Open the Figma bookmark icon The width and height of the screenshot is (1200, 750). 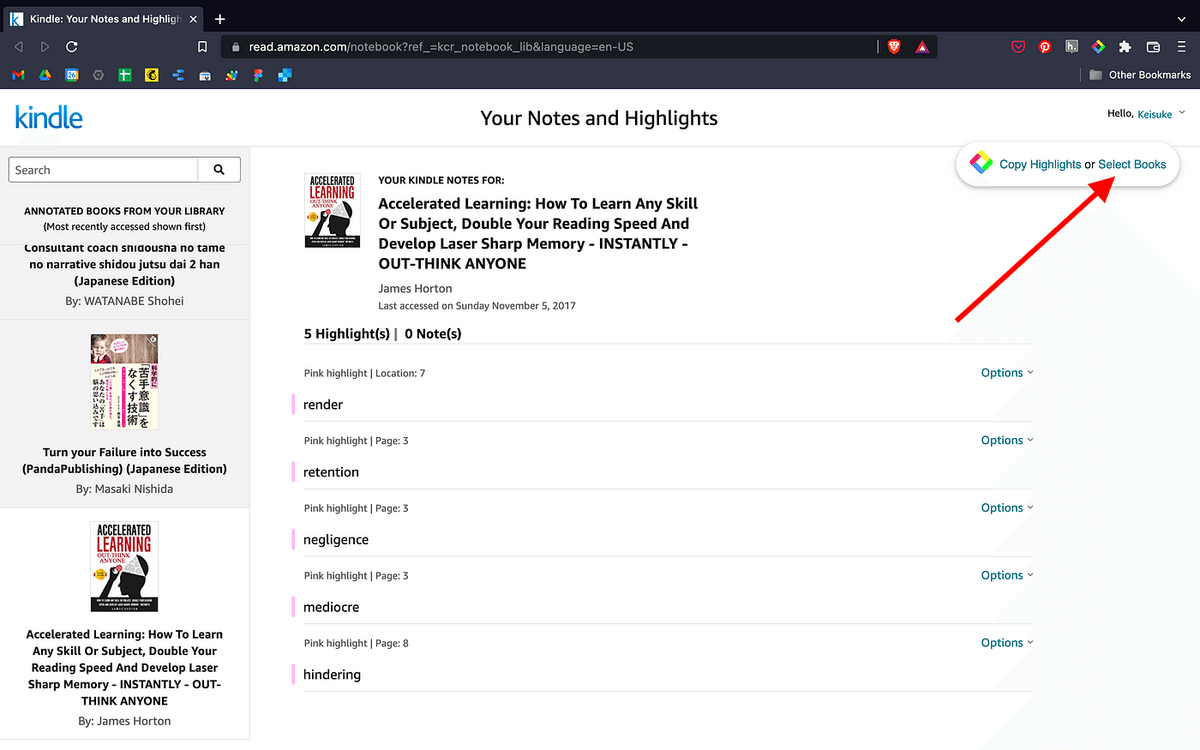[258, 75]
